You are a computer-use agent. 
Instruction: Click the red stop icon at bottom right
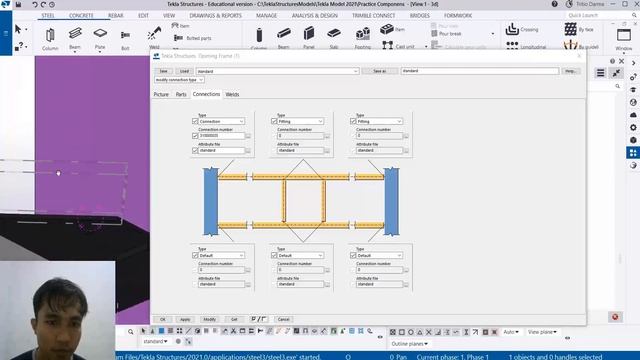coord(615,317)
